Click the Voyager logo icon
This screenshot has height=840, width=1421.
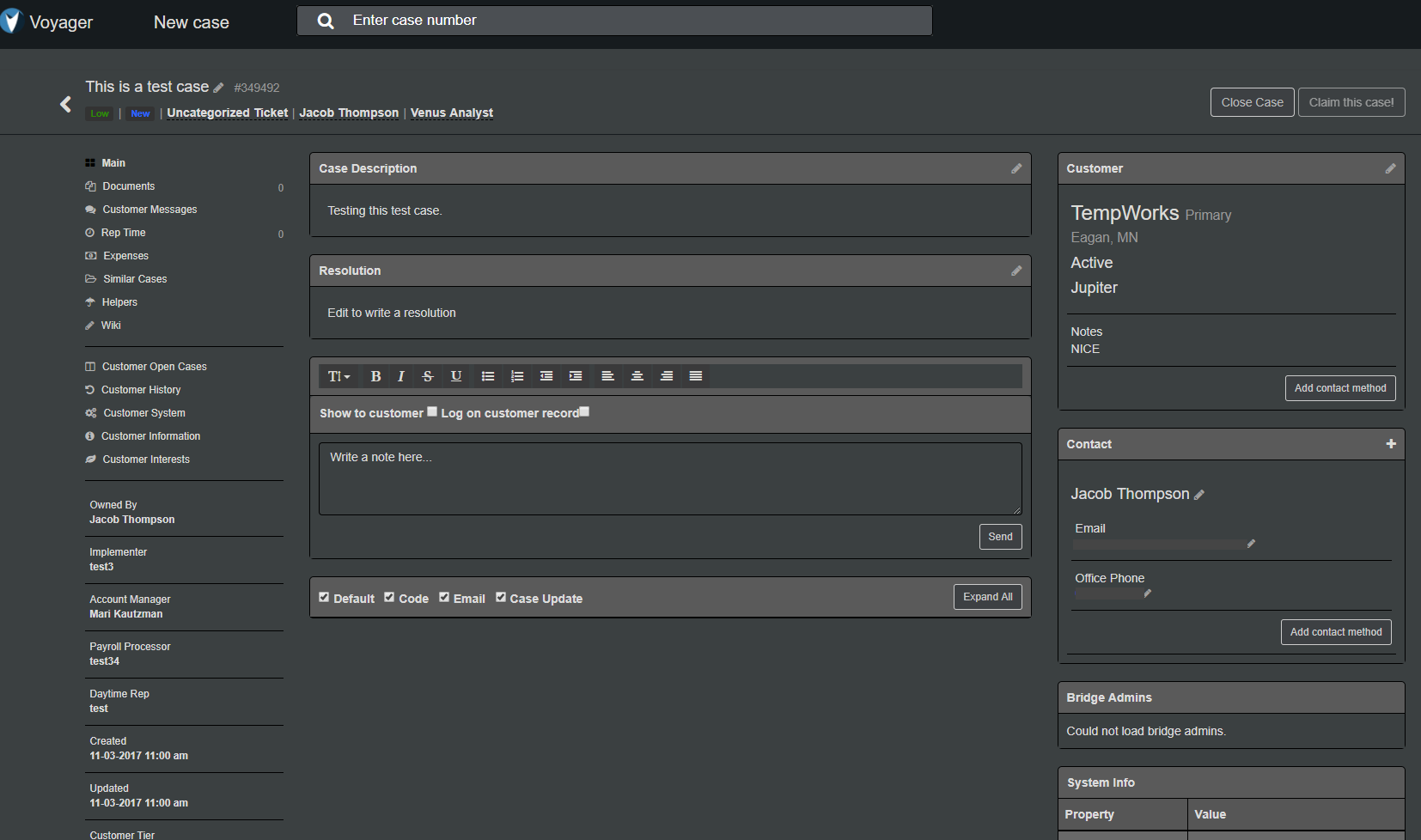tap(10, 21)
